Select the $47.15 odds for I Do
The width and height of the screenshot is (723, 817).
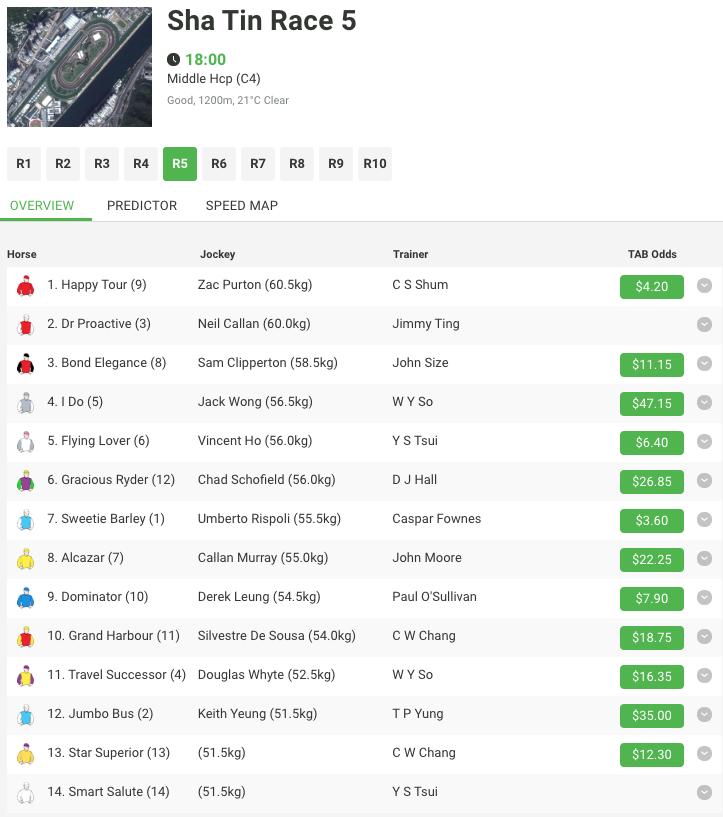tap(651, 403)
